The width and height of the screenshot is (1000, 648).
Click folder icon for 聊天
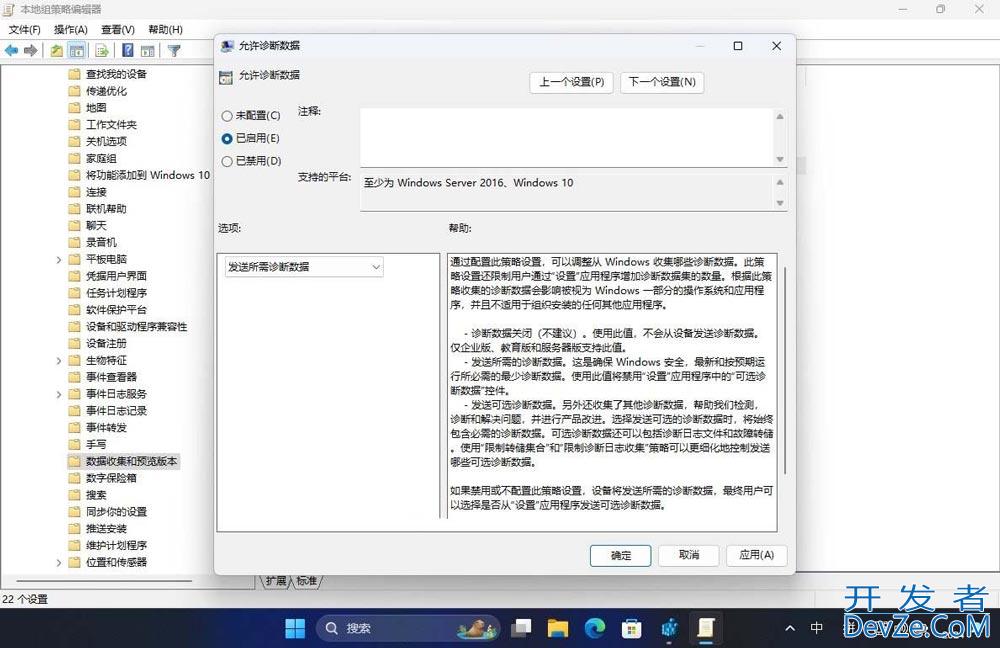(75, 226)
